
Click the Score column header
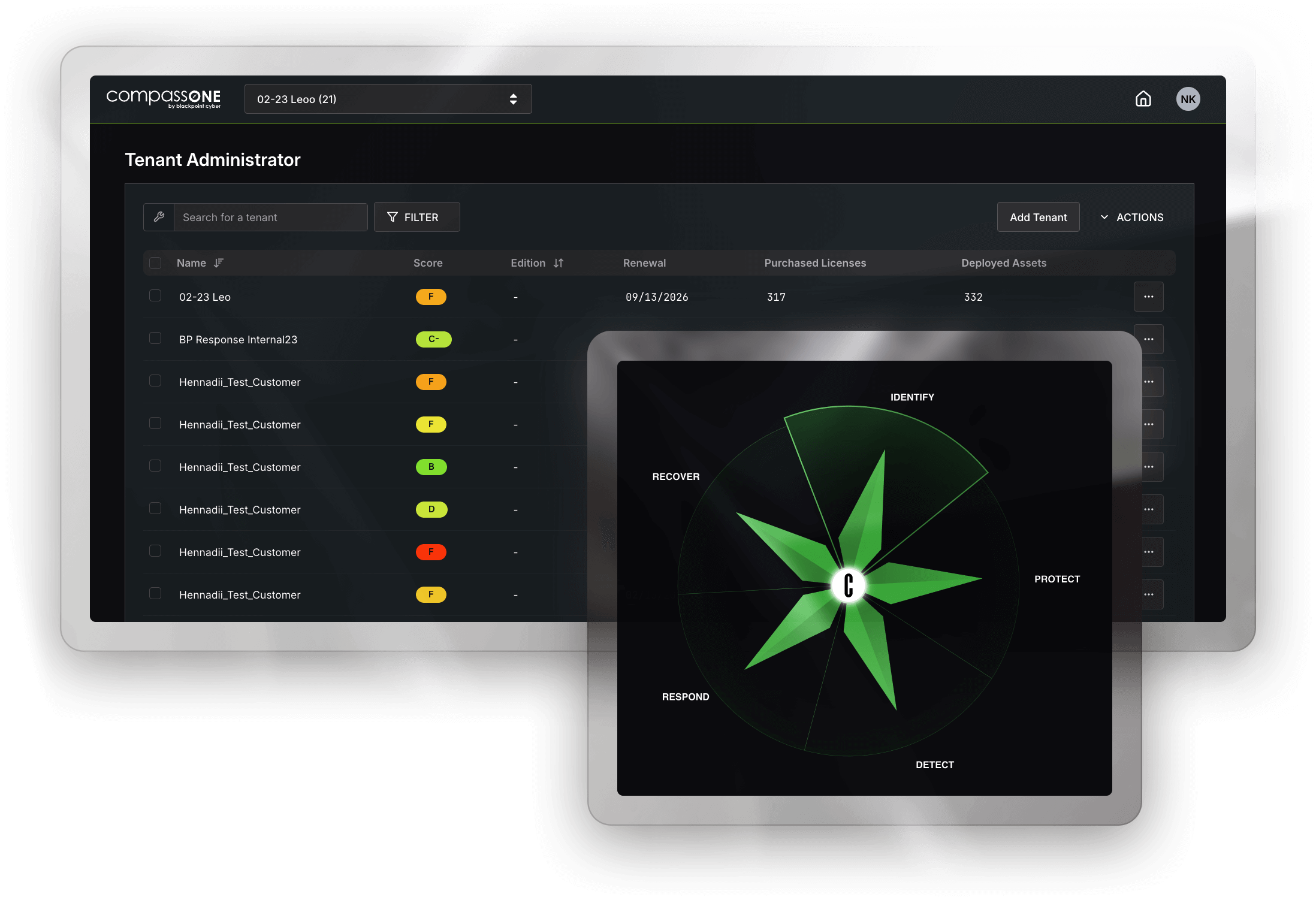(x=428, y=263)
